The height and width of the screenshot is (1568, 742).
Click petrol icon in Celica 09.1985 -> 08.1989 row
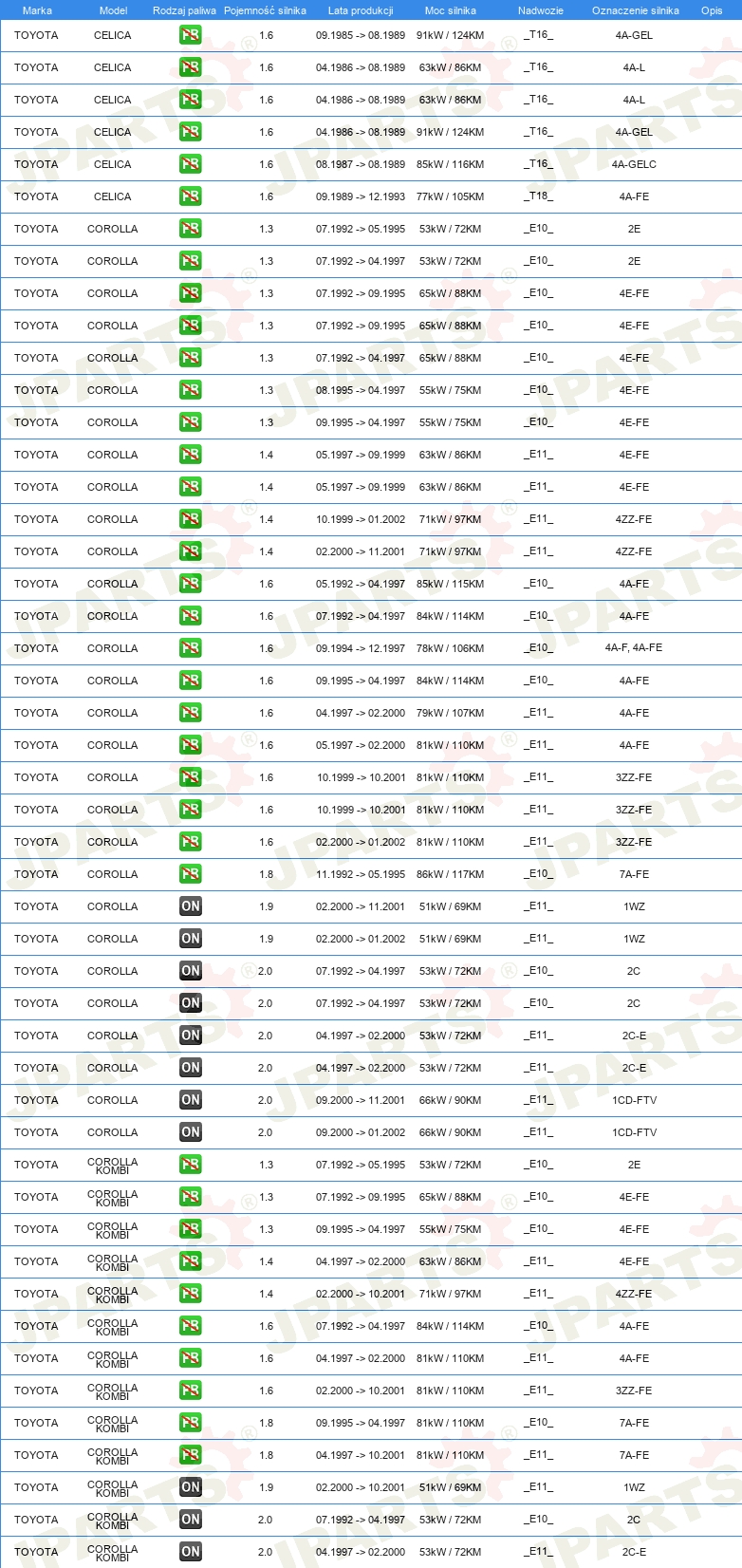191,35
